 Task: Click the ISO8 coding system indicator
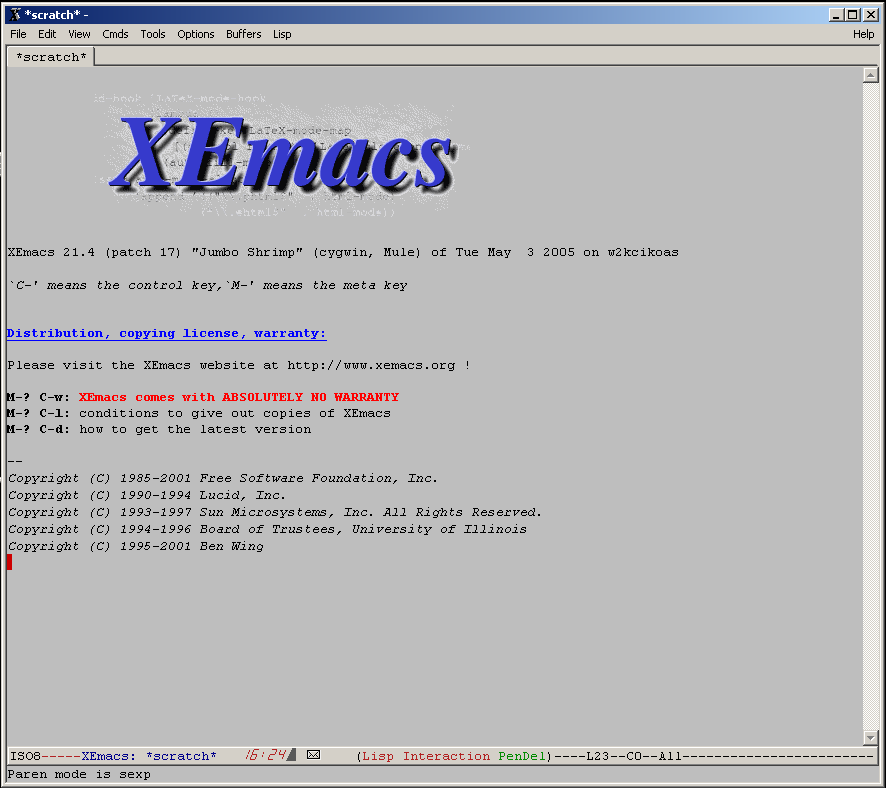[x=24, y=756]
